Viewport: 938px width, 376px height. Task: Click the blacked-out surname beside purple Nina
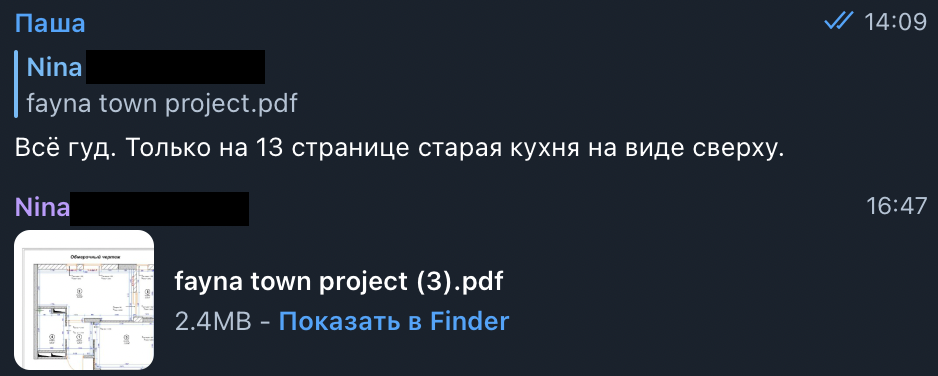pyautogui.click(x=159, y=209)
